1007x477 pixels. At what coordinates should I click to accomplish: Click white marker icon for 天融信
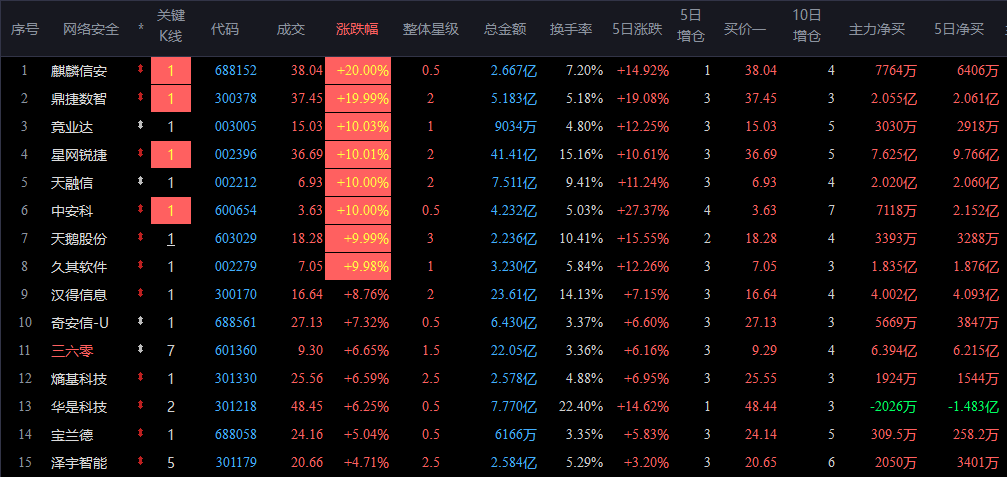[x=141, y=182]
